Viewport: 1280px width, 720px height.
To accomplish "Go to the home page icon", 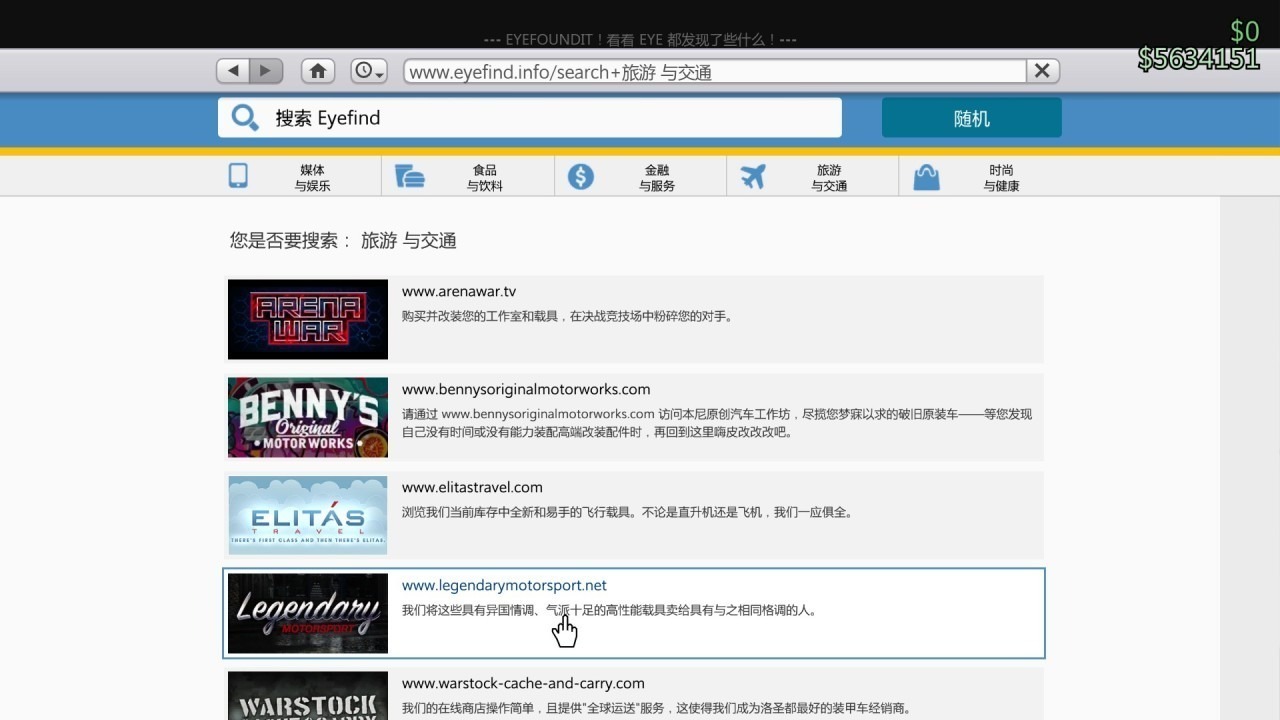I will pyautogui.click(x=318, y=71).
